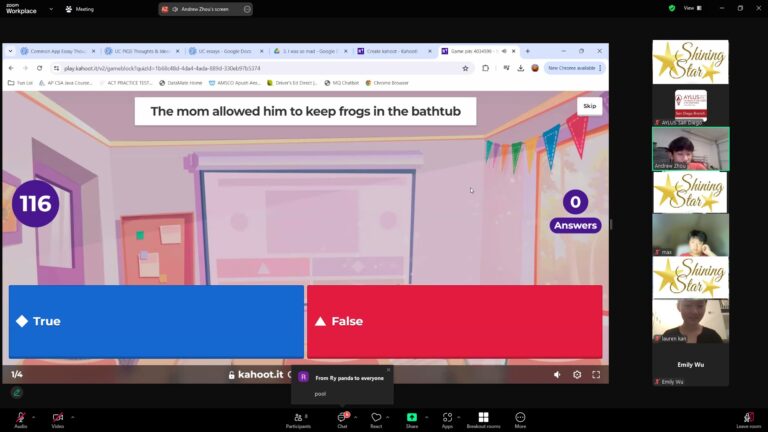Viewport: 768px width, 432px height.
Task: Switch to the 'I was so mad' tab
Action: click(311, 51)
